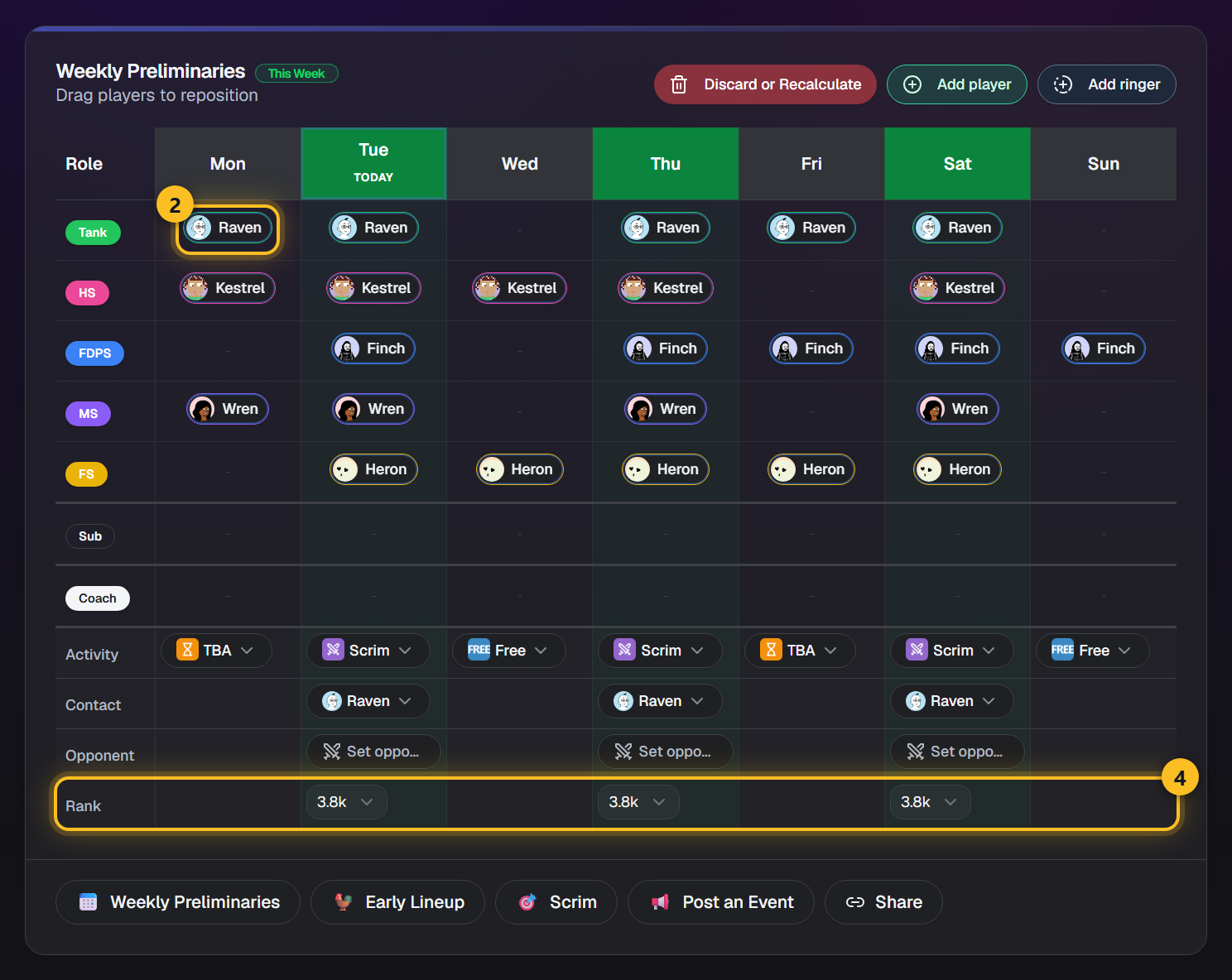Select Kestrel chip in Saturday's HS cell
The height and width of the screenshot is (980, 1232).
point(957,288)
